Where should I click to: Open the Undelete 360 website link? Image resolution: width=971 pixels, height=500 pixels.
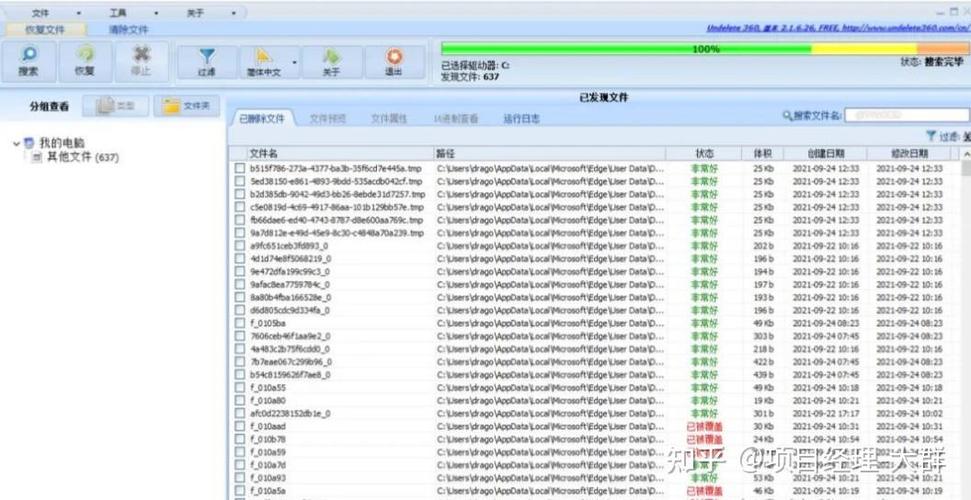838,28
